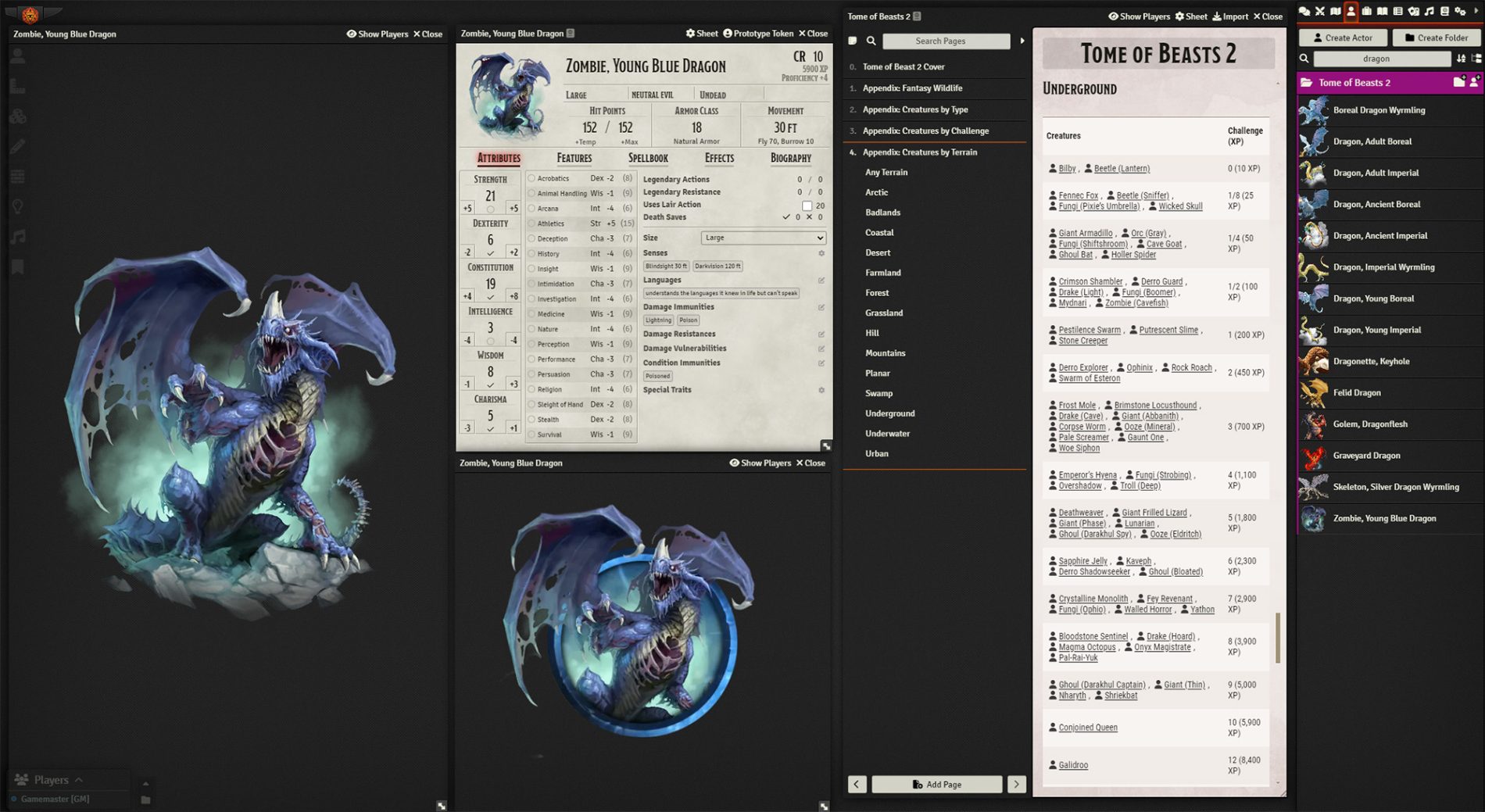Click the journal content scrollbar
The height and width of the screenshot is (812, 1485).
click(x=1279, y=638)
